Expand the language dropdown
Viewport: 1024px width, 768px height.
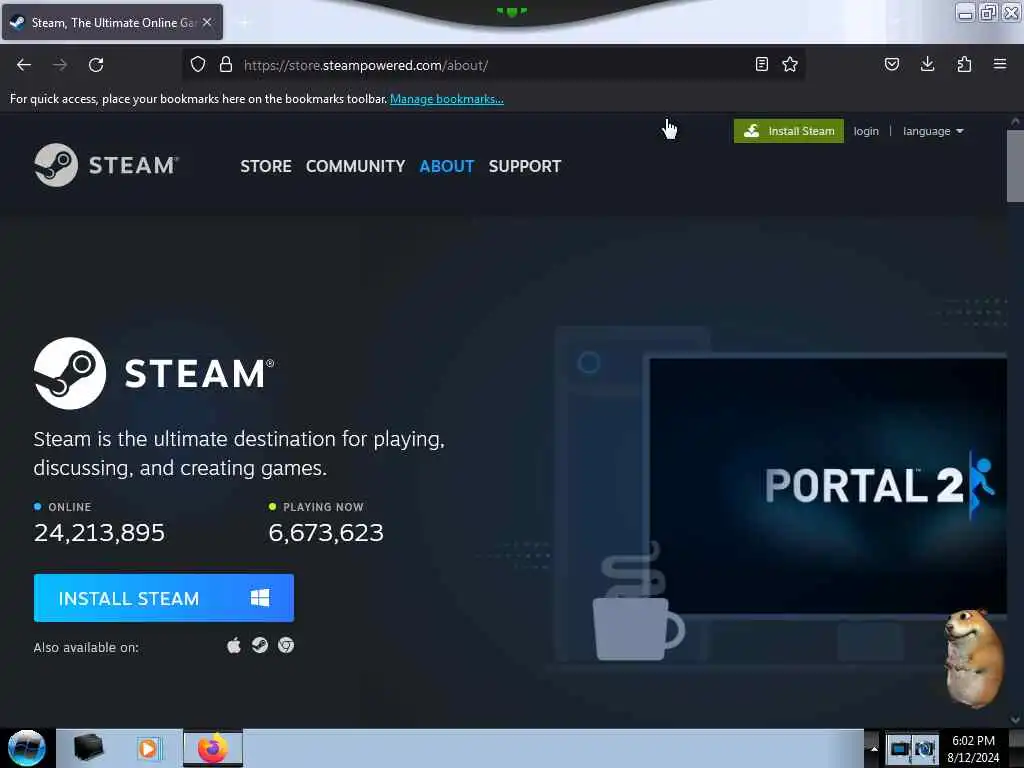click(933, 131)
